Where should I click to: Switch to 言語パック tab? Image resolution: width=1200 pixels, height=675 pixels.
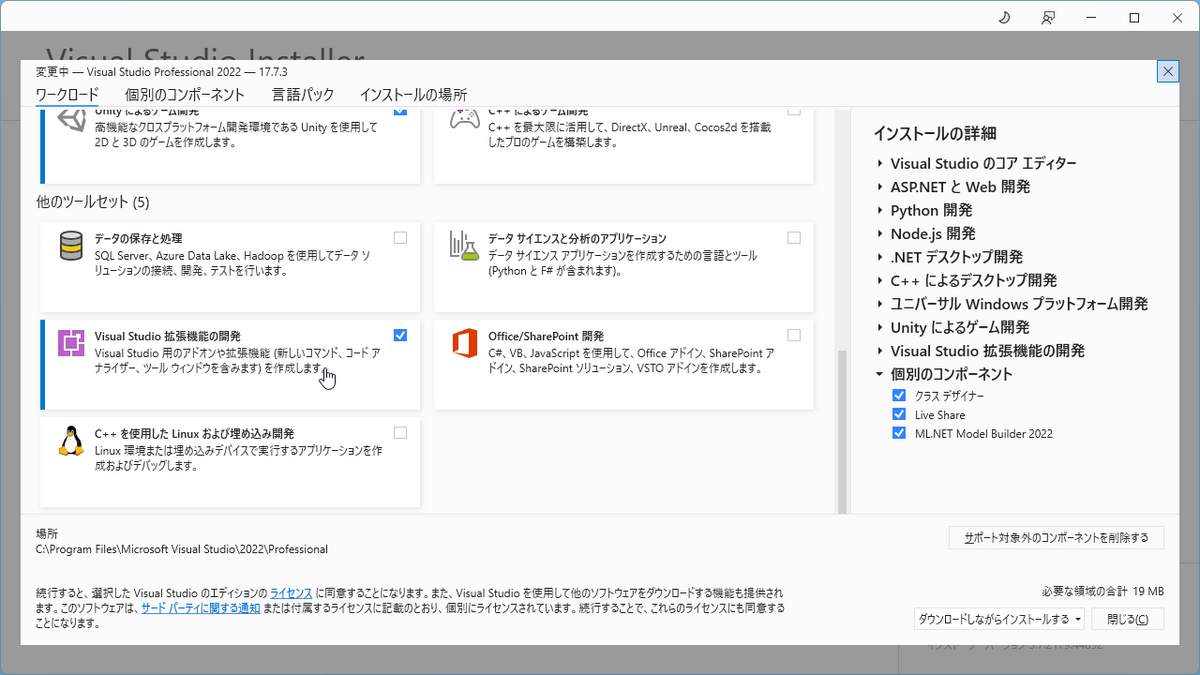click(303, 95)
